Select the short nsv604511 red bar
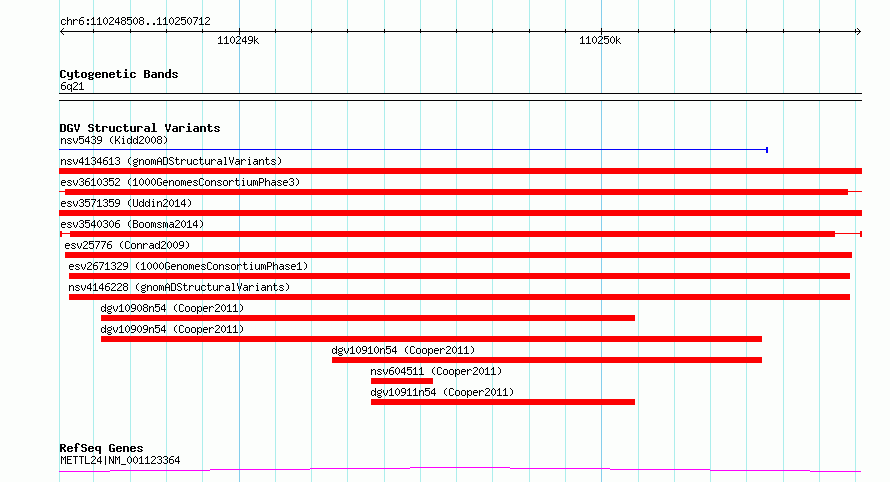890x482 pixels. (402, 381)
